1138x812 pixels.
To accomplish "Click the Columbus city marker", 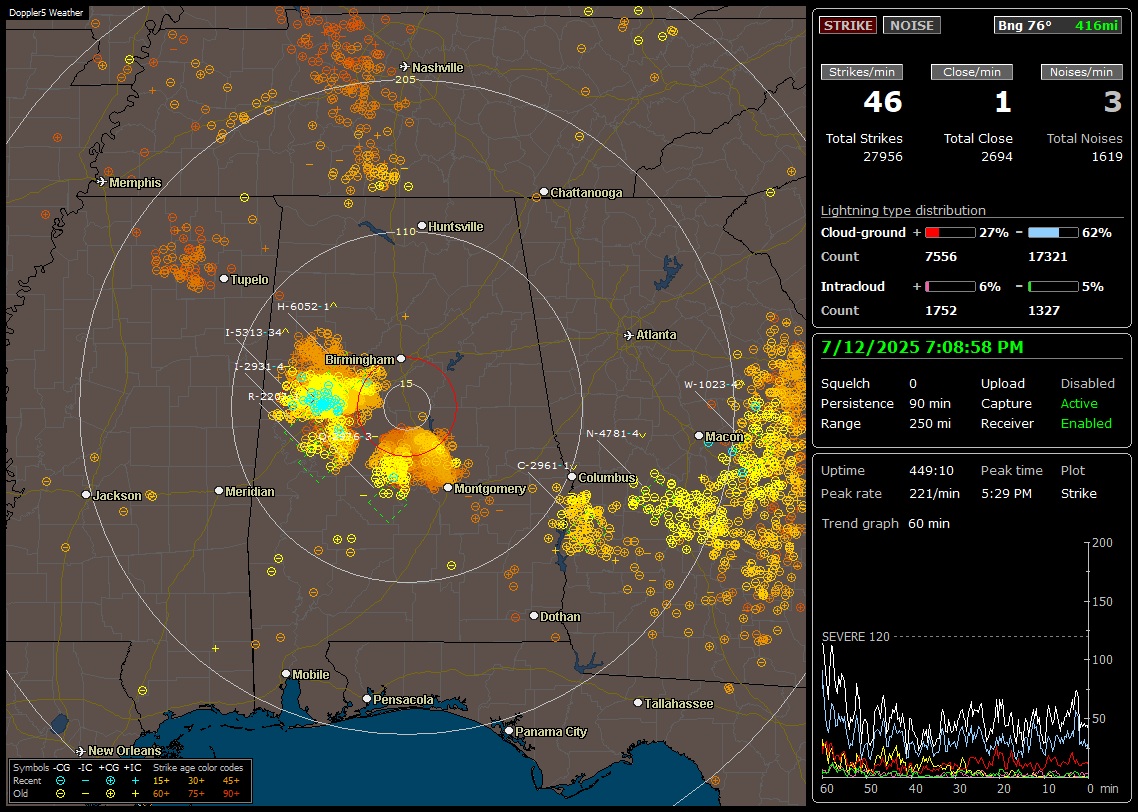I will click(572, 477).
